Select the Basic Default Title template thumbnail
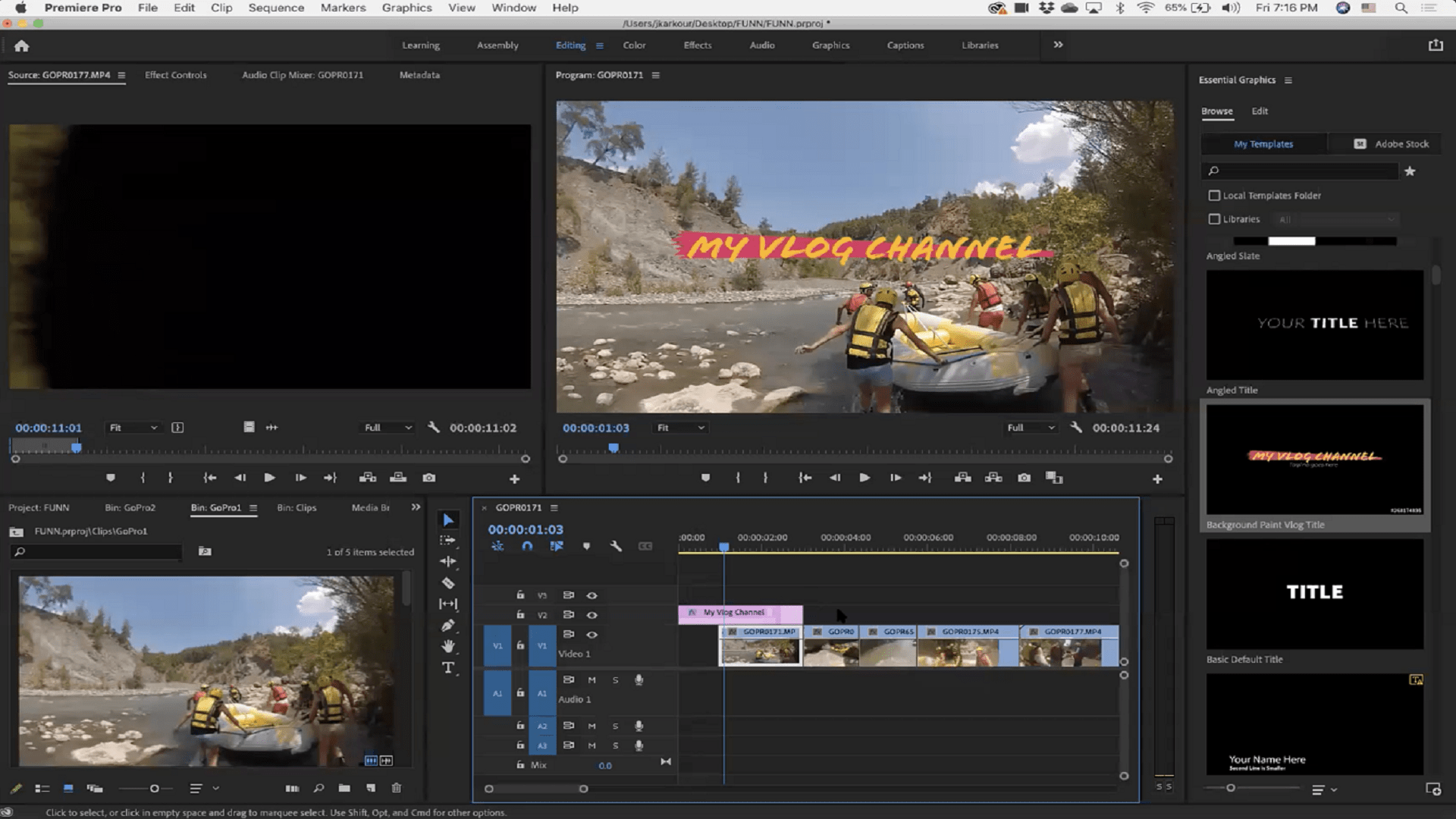 tap(1314, 593)
